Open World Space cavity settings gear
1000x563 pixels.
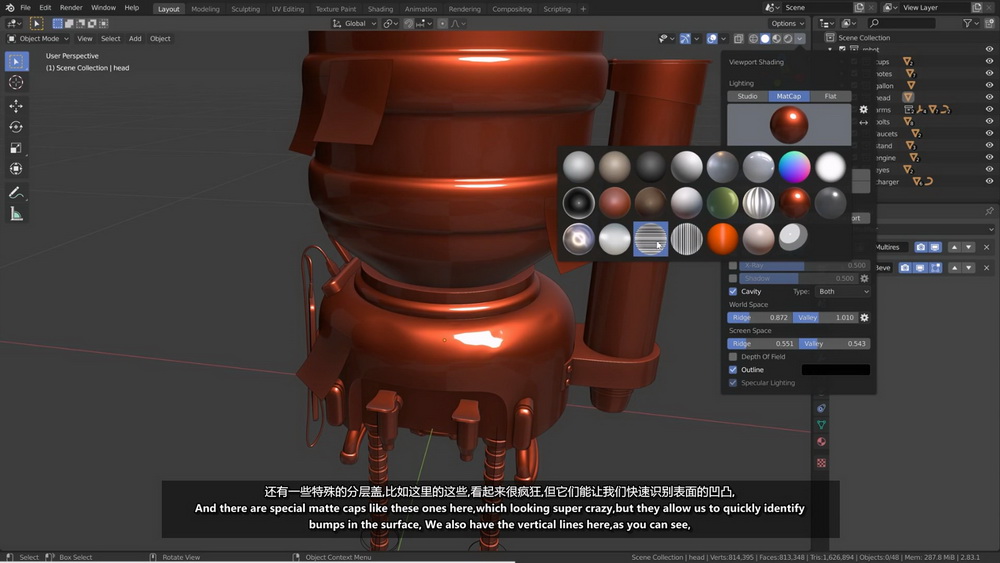864,318
